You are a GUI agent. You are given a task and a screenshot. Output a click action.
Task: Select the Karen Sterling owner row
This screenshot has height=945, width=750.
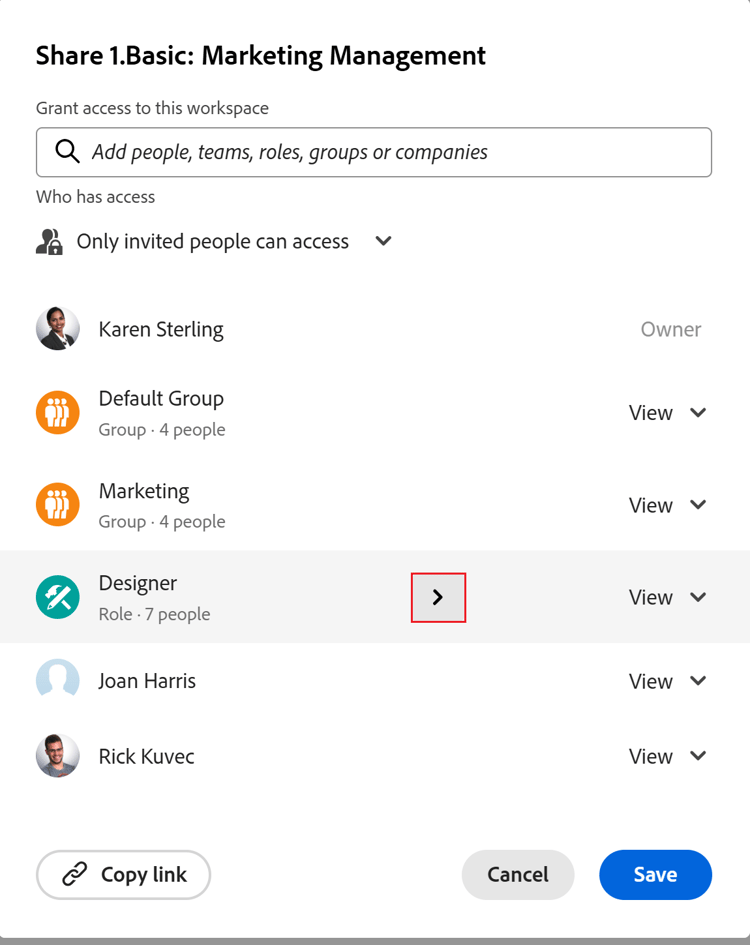tap(374, 329)
